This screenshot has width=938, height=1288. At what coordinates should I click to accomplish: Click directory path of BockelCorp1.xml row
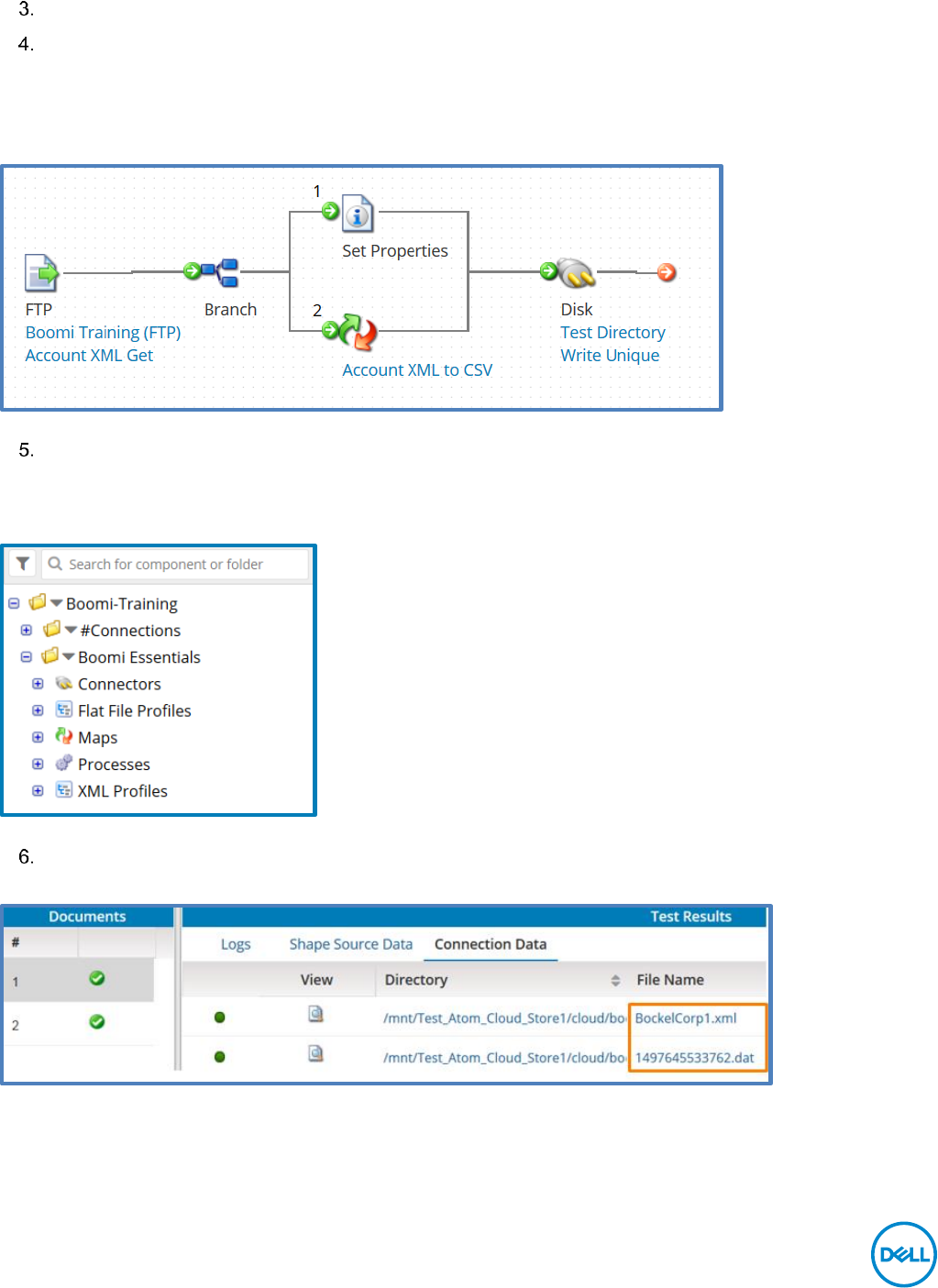click(x=505, y=1018)
